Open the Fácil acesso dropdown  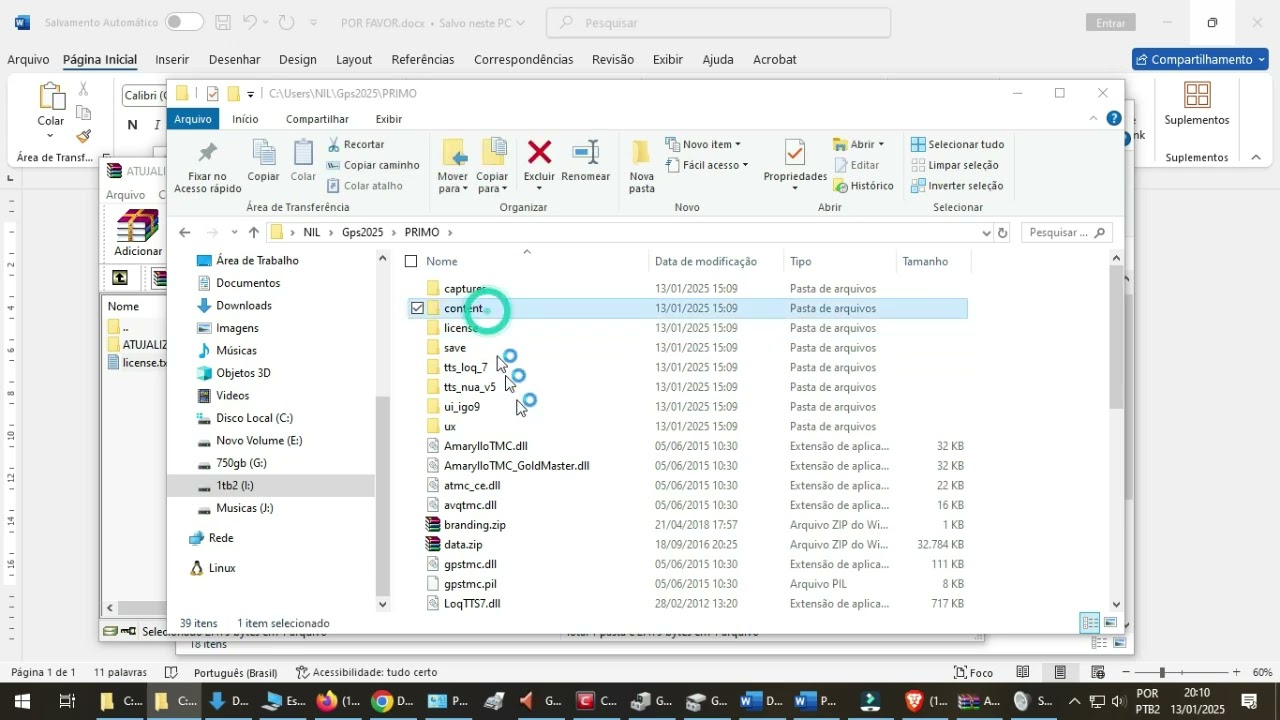tap(707, 165)
